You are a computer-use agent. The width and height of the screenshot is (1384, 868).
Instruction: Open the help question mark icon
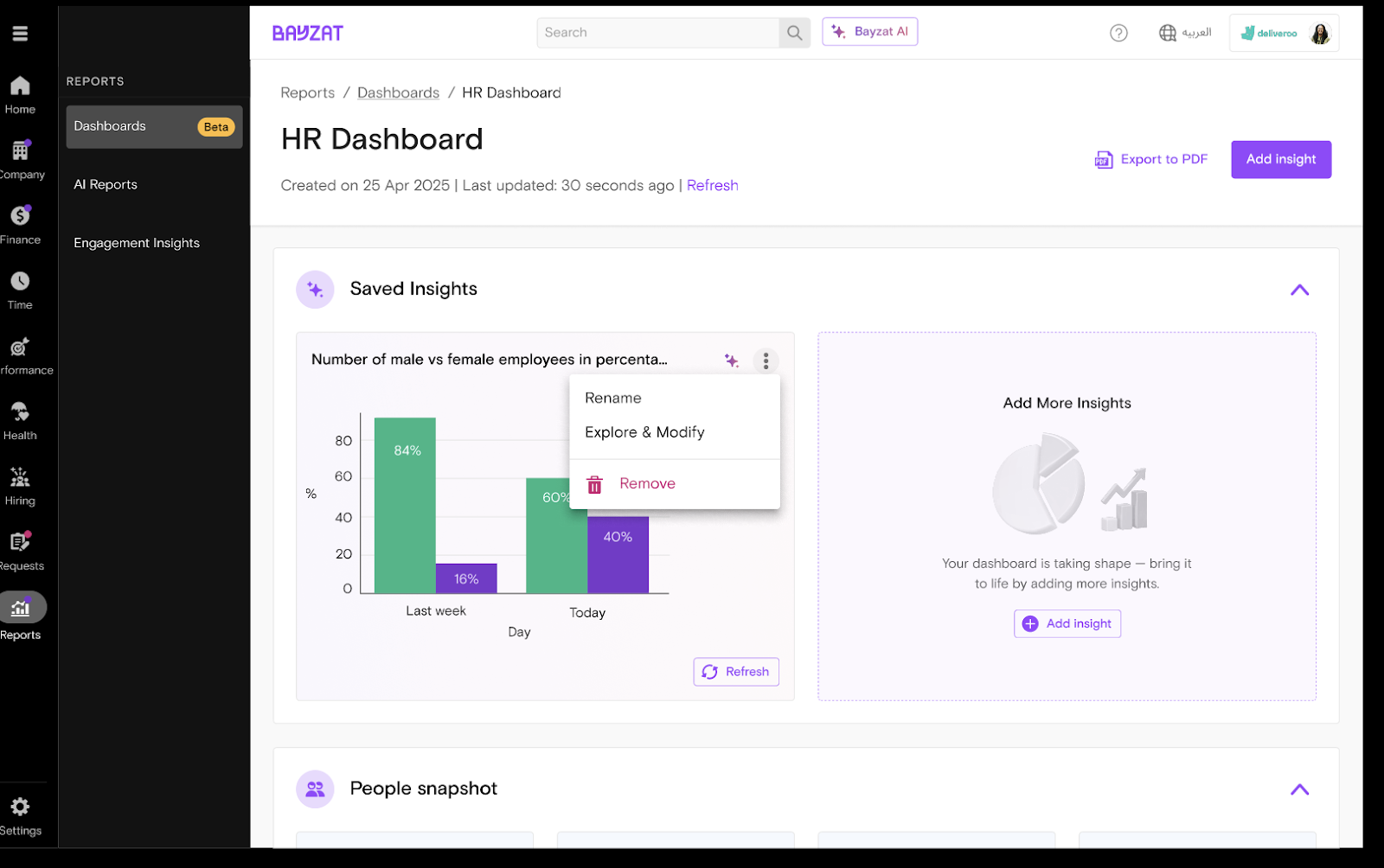click(1118, 33)
